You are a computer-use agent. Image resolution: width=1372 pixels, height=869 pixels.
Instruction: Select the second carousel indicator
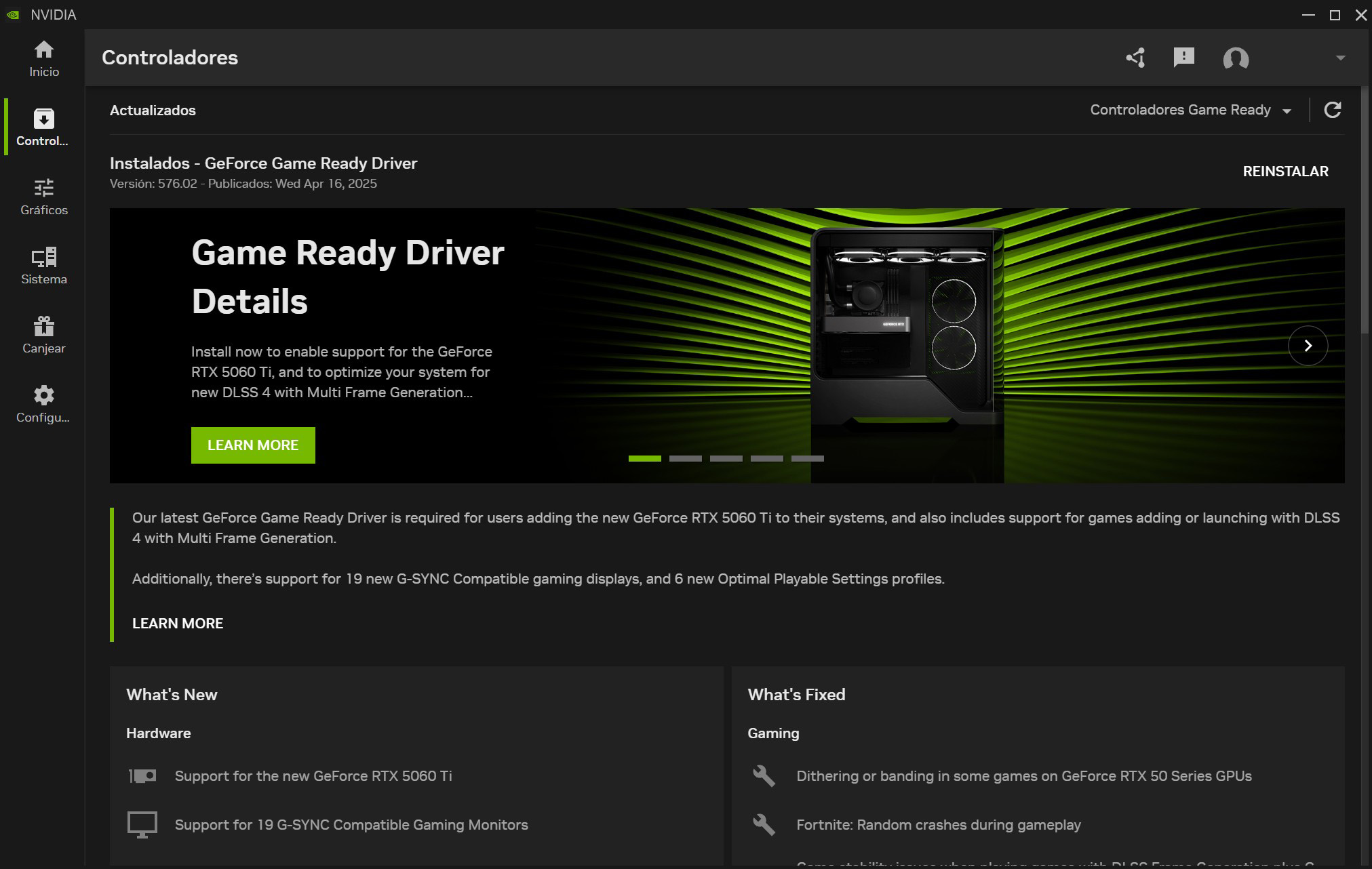pyautogui.click(x=685, y=459)
